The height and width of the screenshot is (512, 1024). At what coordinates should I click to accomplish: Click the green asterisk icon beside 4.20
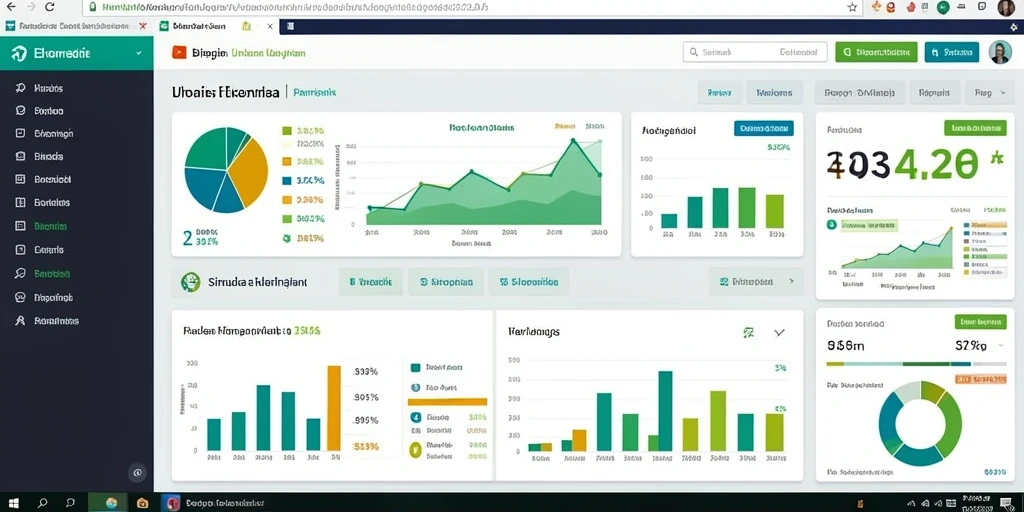pos(997,158)
